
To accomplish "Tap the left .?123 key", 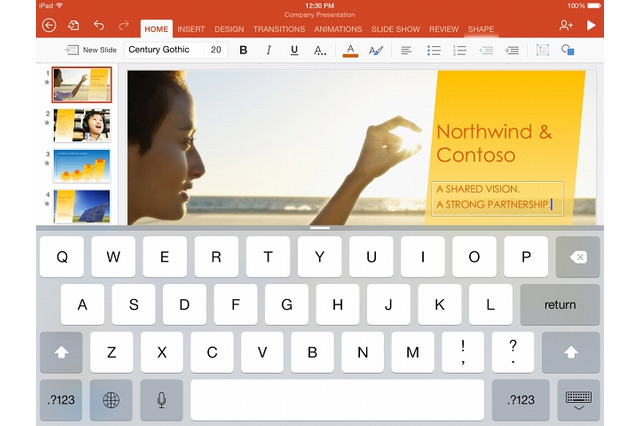I will click(61, 400).
